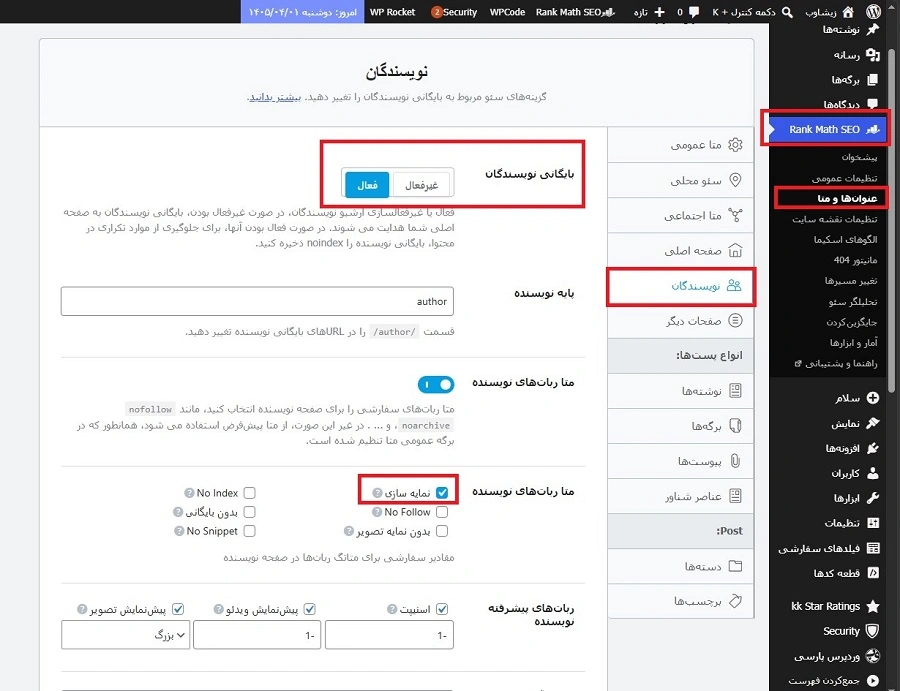Open کاربران users icon
This screenshot has height=691, width=900.
(x=872, y=473)
